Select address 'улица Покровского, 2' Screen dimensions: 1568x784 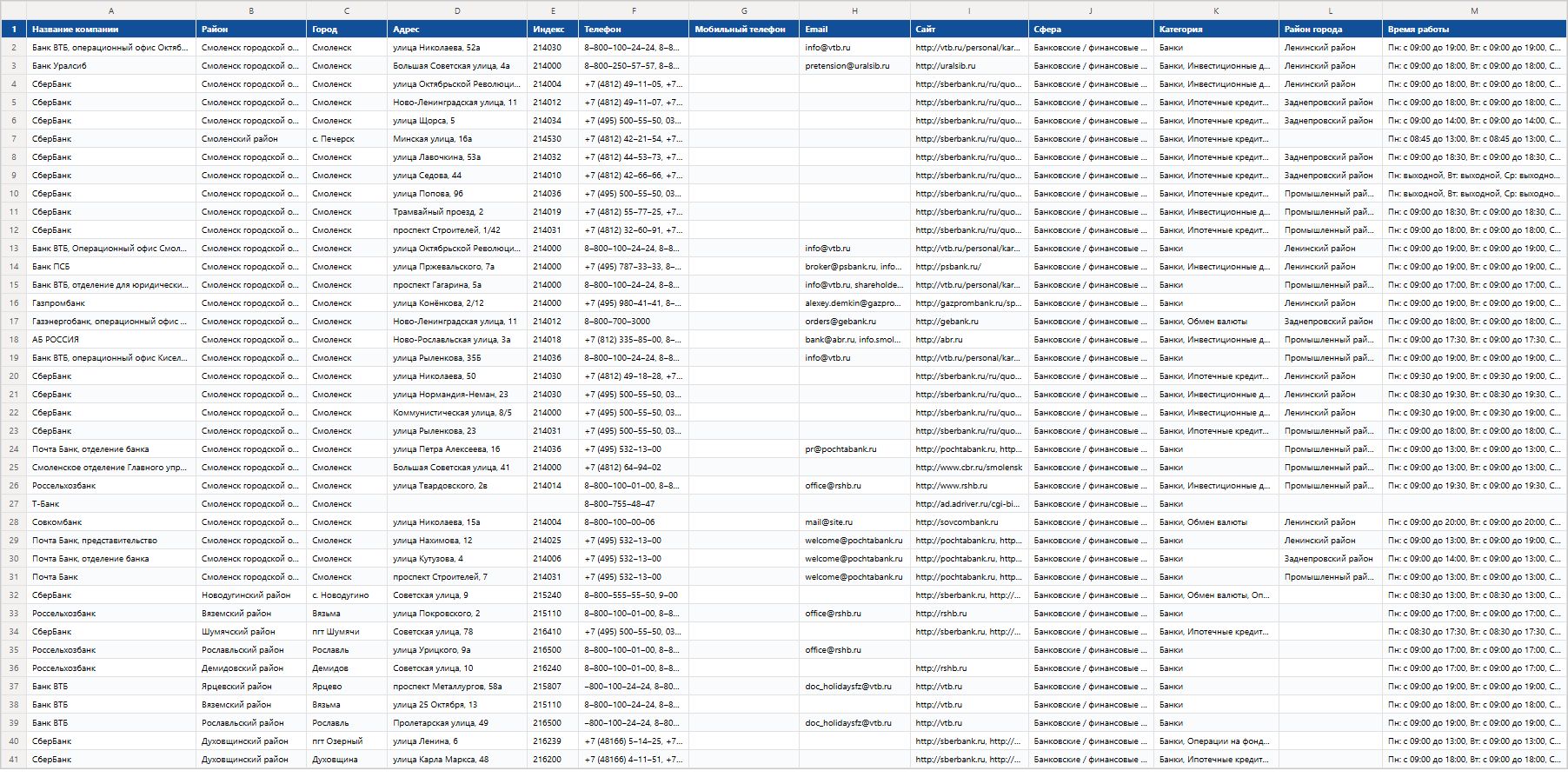coord(457,614)
